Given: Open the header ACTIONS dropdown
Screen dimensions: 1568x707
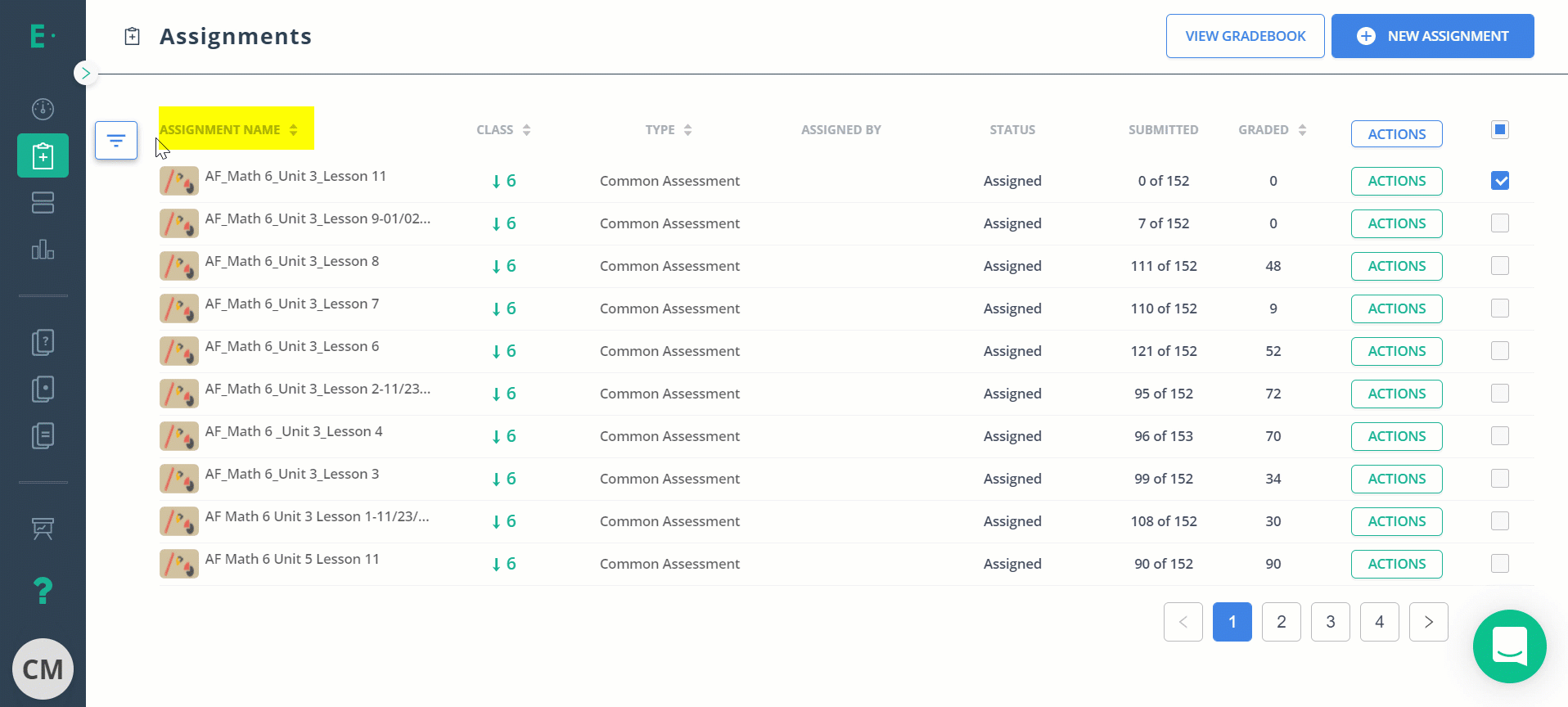Looking at the screenshot, I should [x=1396, y=134].
